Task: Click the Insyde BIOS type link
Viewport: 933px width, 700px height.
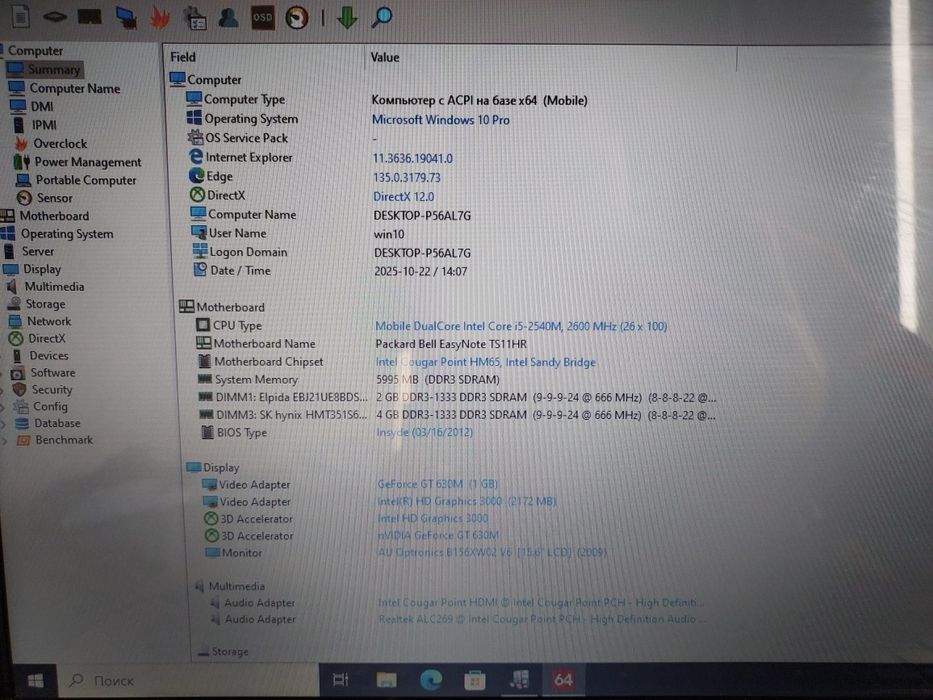Action: (x=425, y=432)
